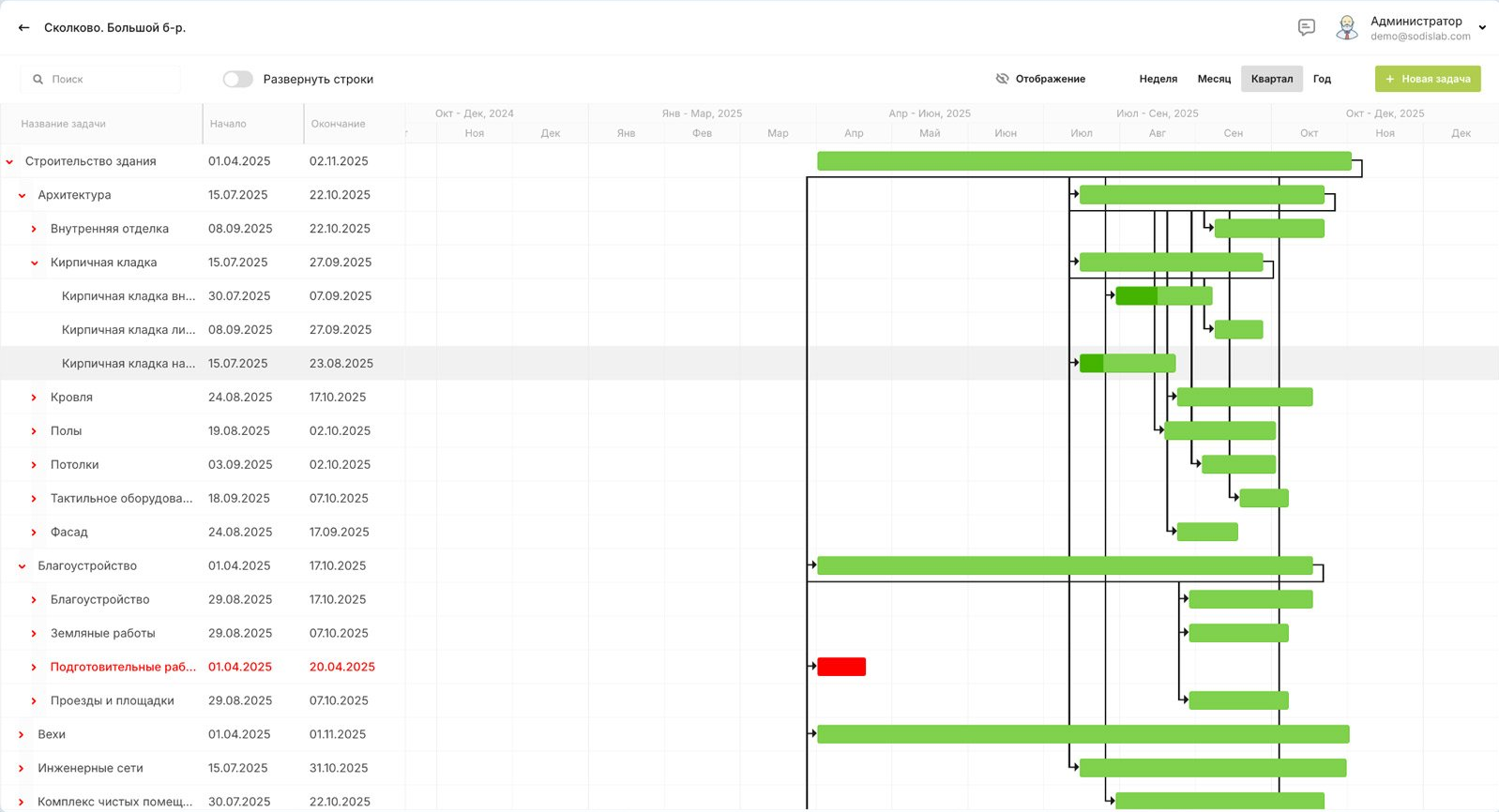Open the Администратор account dropdown arrow
The height and width of the screenshot is (812, 1499).
point(1482,28)
